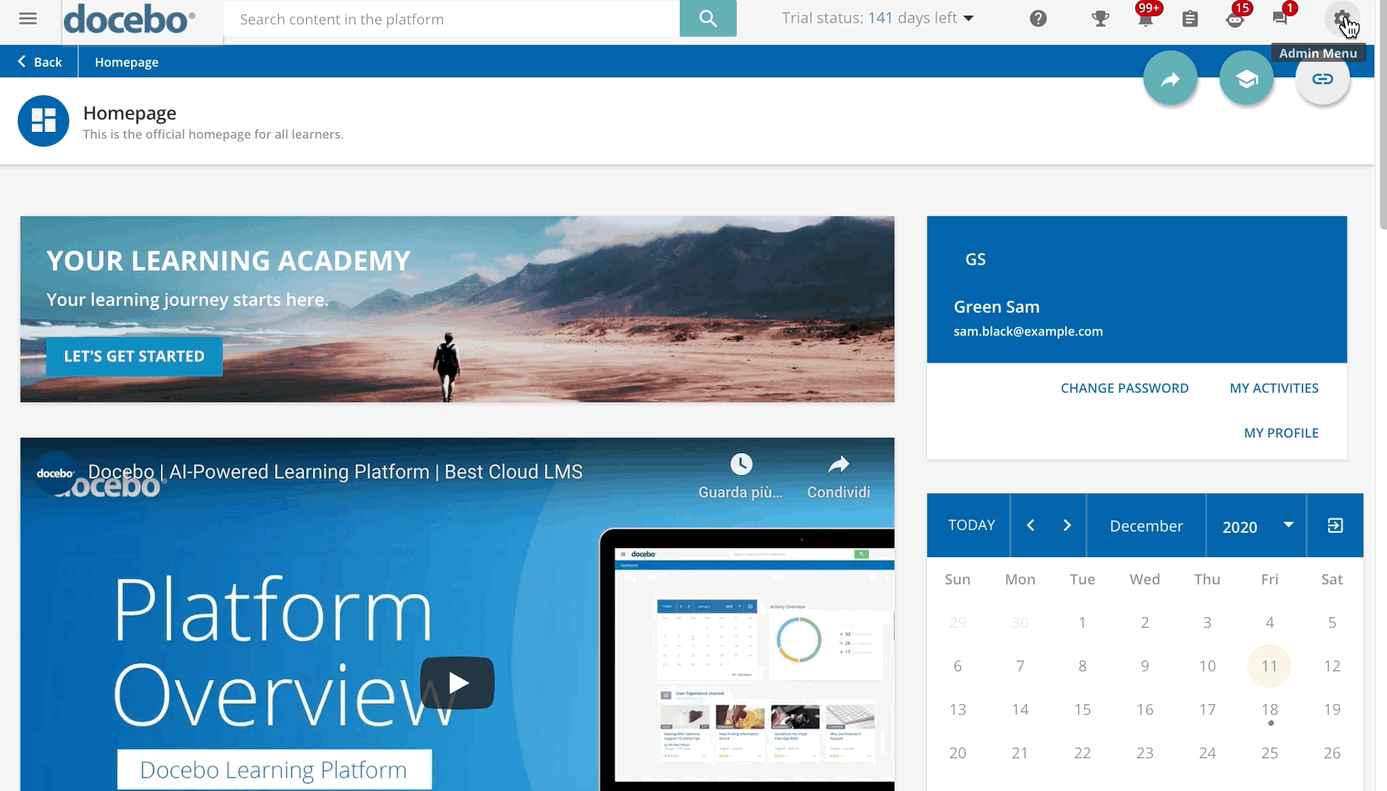Click the graduation cap round button

click(1246, 79)
